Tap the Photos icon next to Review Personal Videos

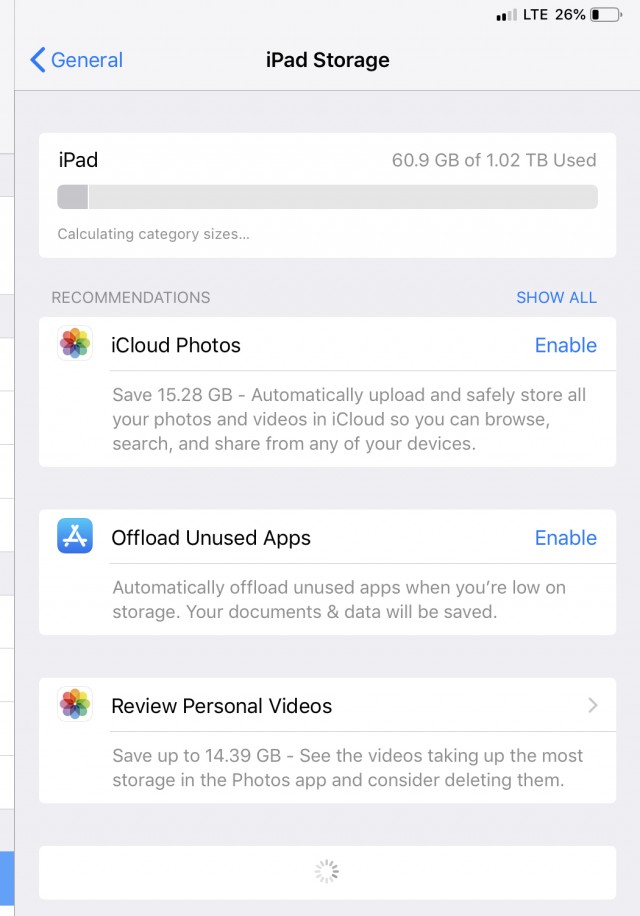tap(75, 704)
